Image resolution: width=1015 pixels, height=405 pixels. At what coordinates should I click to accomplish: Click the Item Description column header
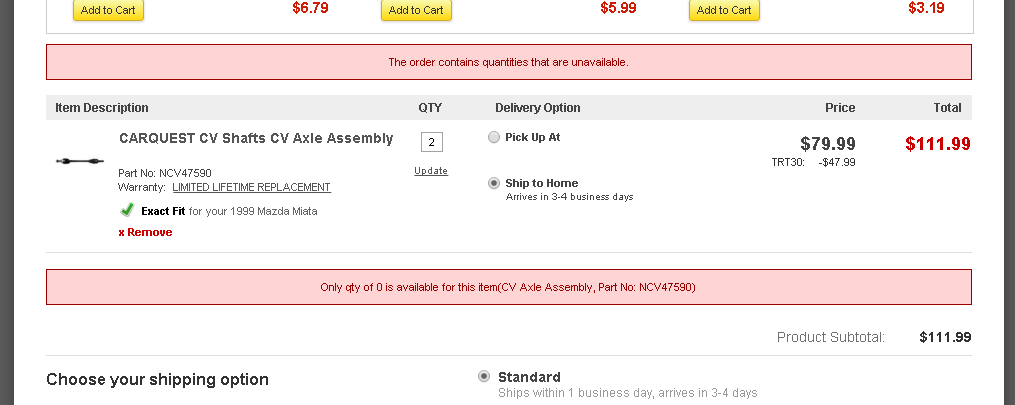[x=102, y=108]
